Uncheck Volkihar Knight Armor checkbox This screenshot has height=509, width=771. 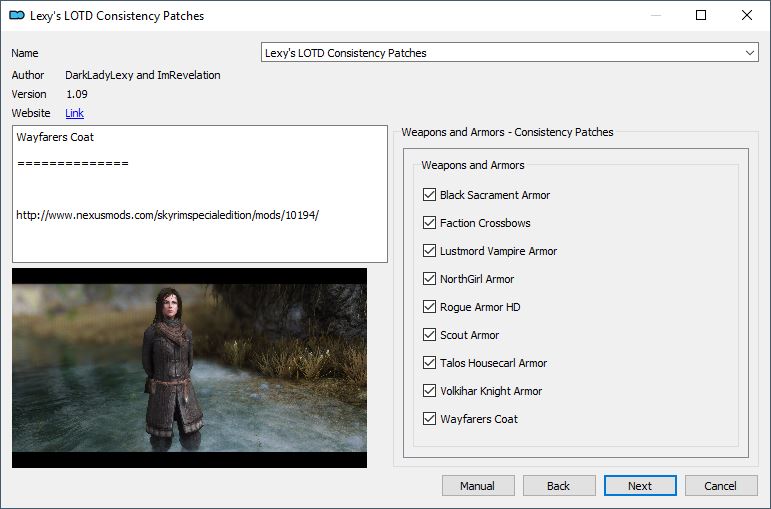pos(429,391)
